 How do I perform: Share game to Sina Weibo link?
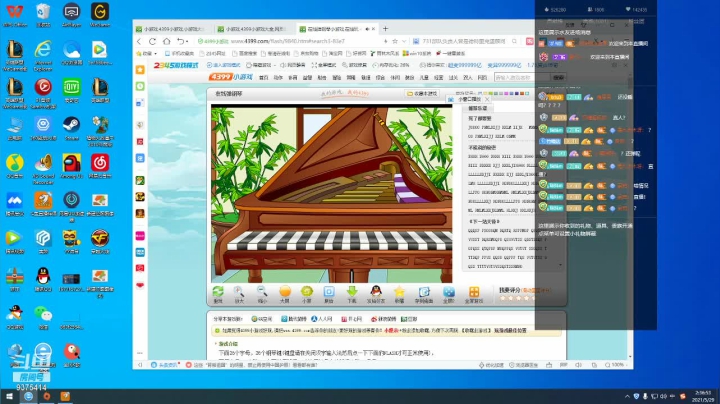(383, 319)
